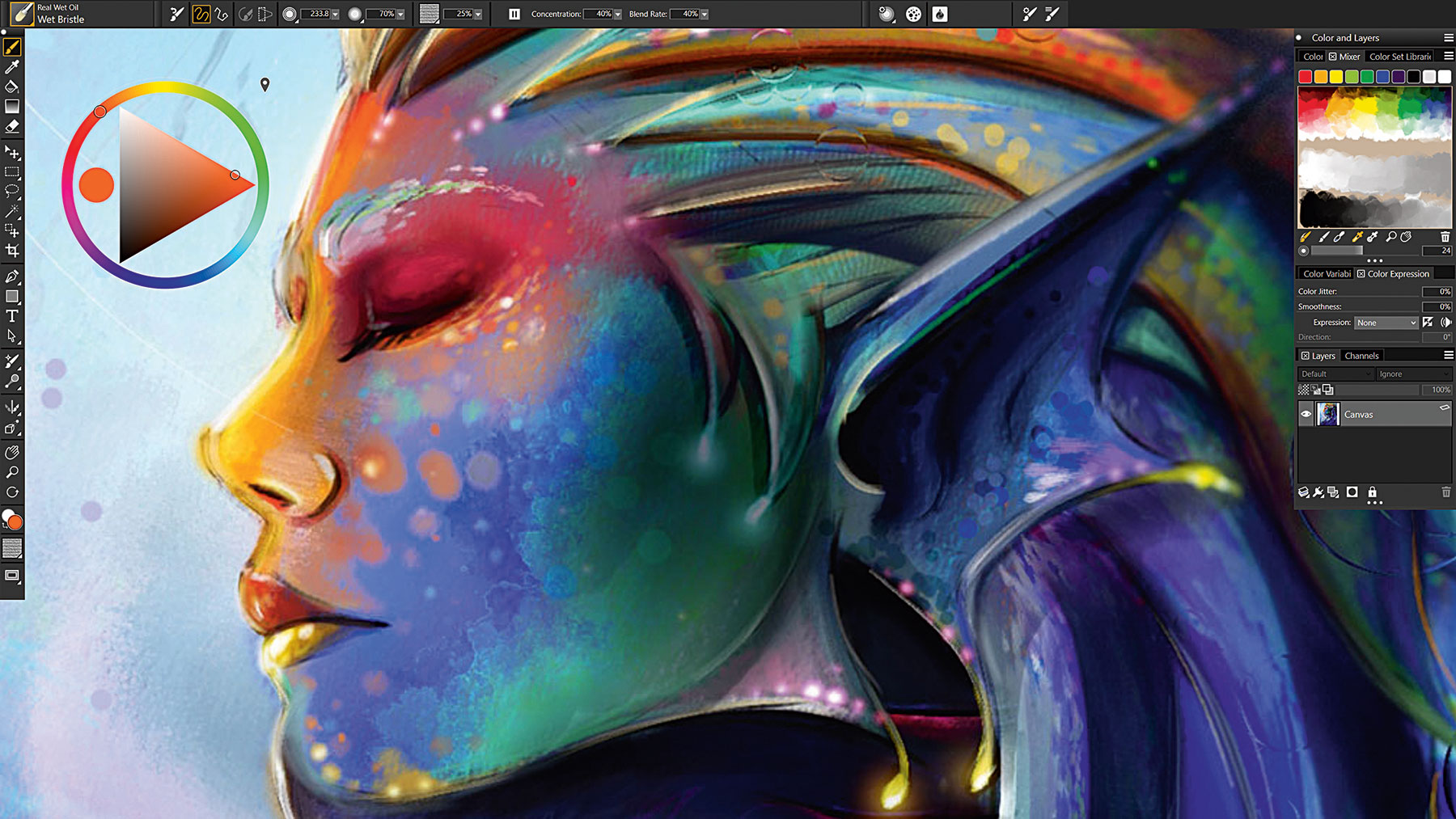The height and width of the screenshot is (819, 1456).
Task: Select the Sample Color dropper in the Mixer
Action: 1357,237
